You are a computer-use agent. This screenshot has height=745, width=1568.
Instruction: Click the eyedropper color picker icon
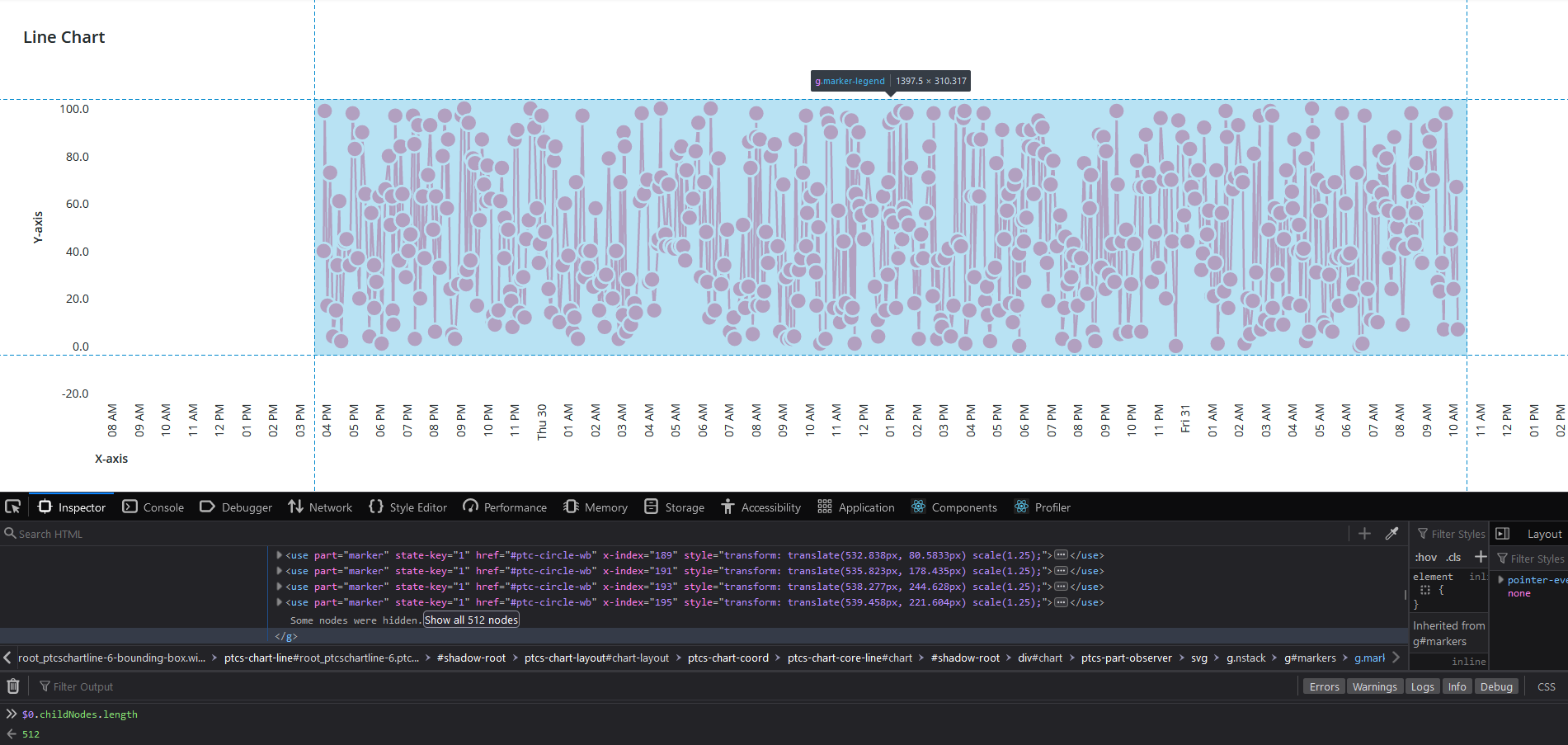1392,534
